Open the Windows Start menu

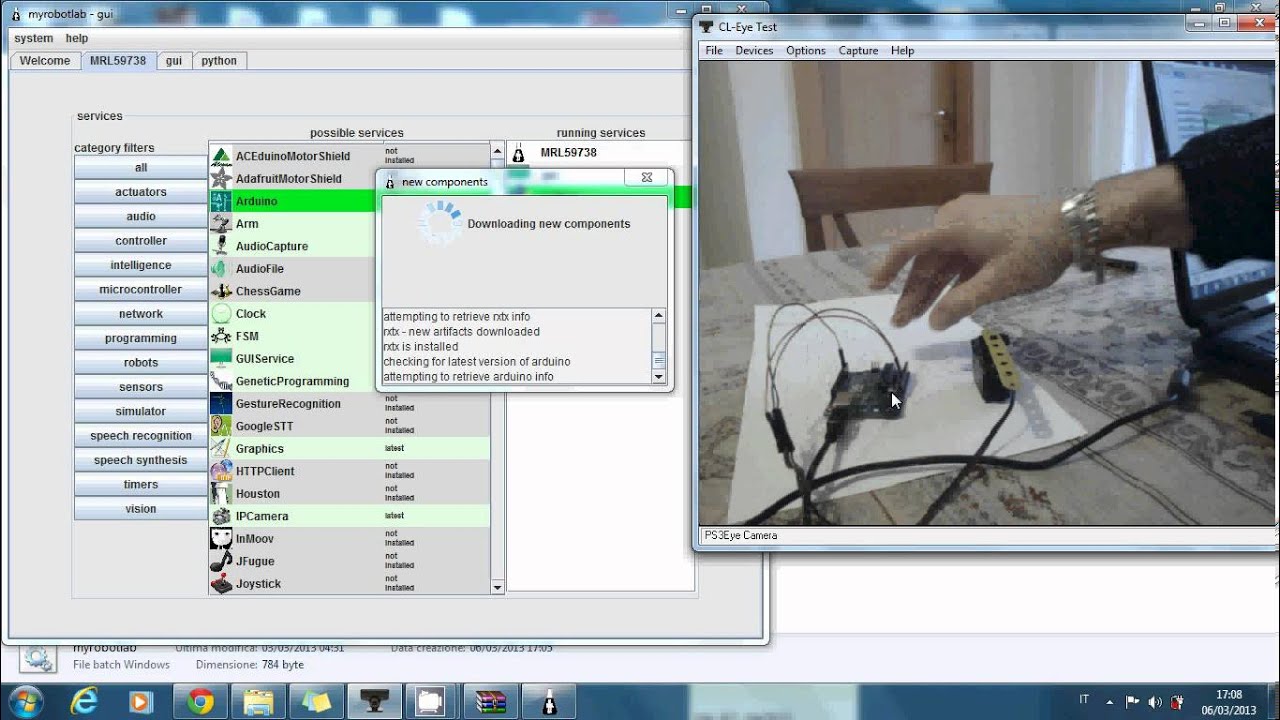(24, 701)
